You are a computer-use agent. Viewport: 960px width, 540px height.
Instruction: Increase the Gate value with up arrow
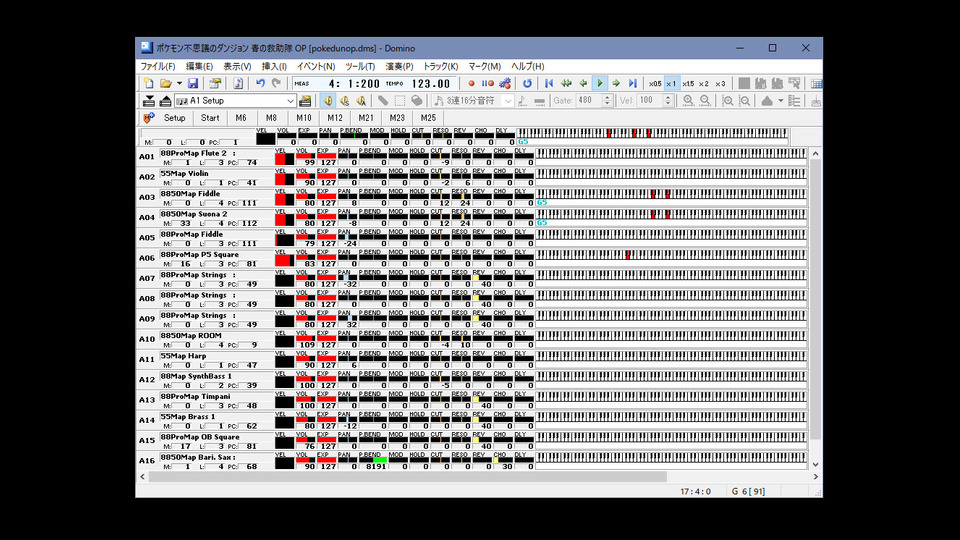coord(607,97)
